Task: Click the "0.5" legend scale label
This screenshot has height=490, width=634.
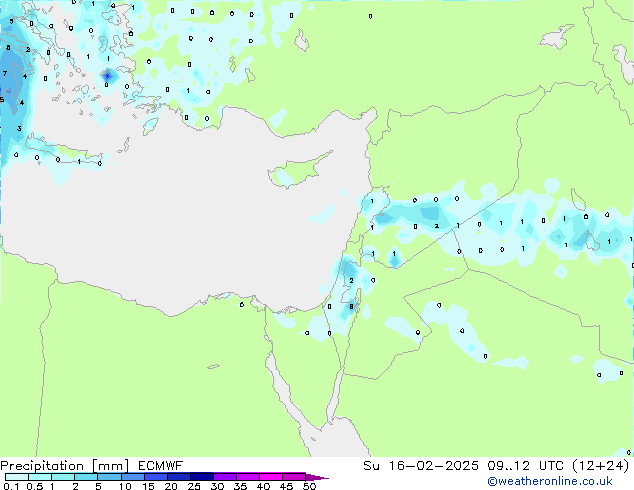Action: 35,486
